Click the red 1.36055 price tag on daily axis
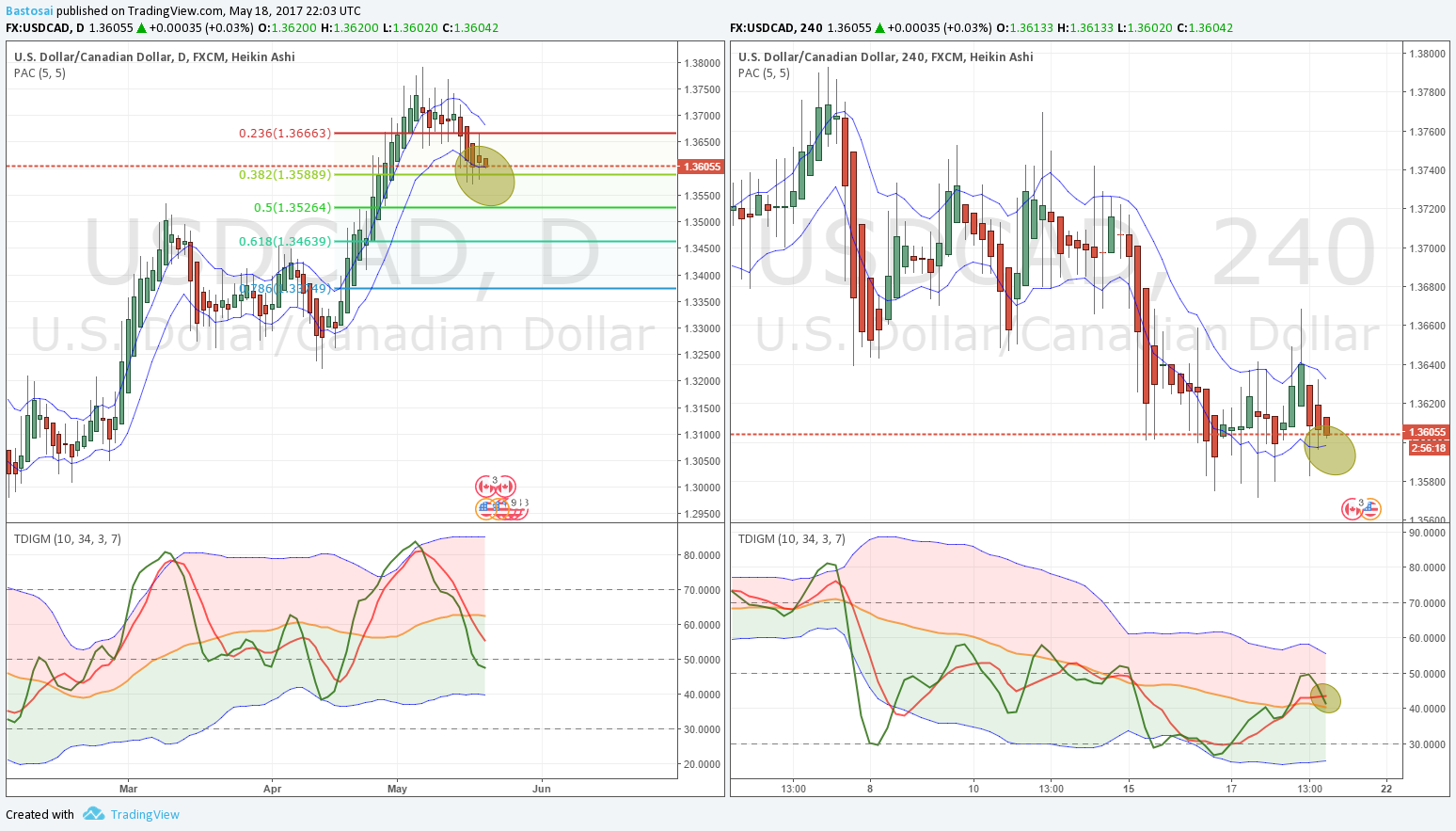Screen dimensions: 1456x831 click(702, 167)
